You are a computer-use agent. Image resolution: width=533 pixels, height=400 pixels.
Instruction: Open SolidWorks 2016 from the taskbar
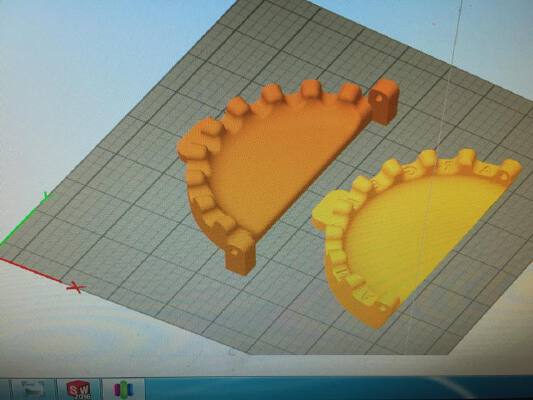(x=79, y=389)
